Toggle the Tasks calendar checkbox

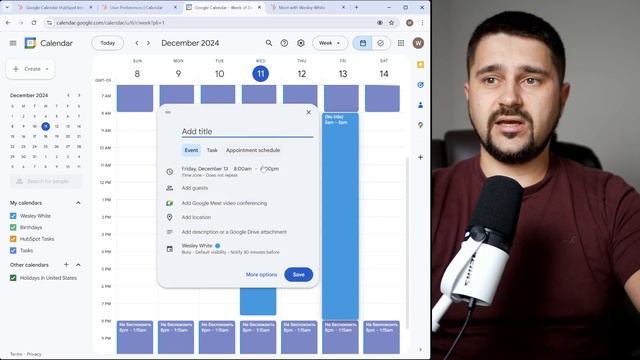(x=13, y=250)
